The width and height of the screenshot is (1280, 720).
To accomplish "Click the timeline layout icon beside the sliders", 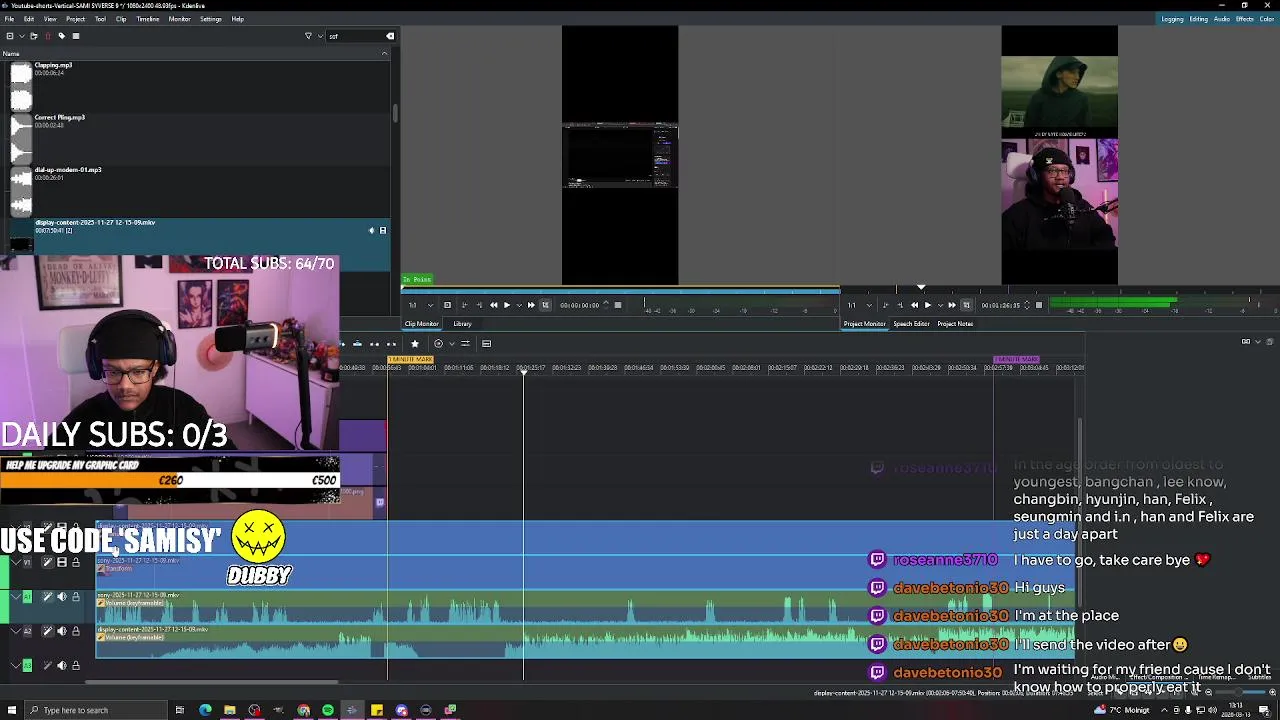I will [x=487, y=344].
